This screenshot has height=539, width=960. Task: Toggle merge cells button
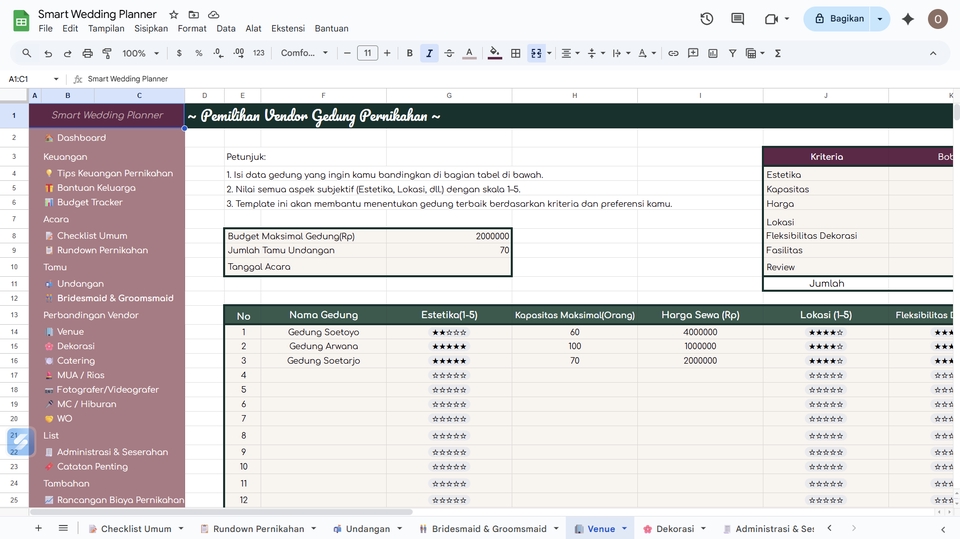[x=536, y=53]
